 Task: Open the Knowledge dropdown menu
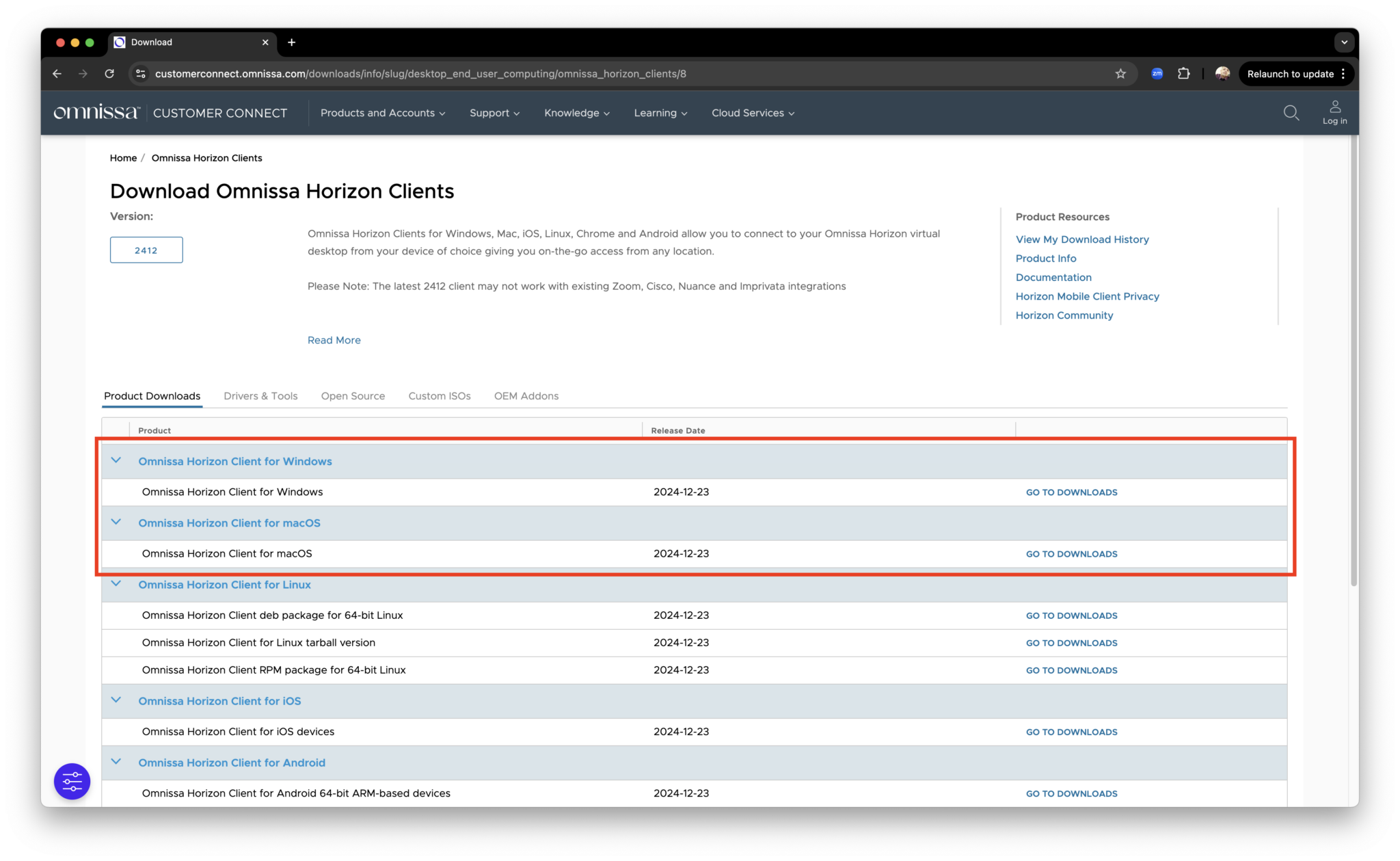click(x=575, y=113)
